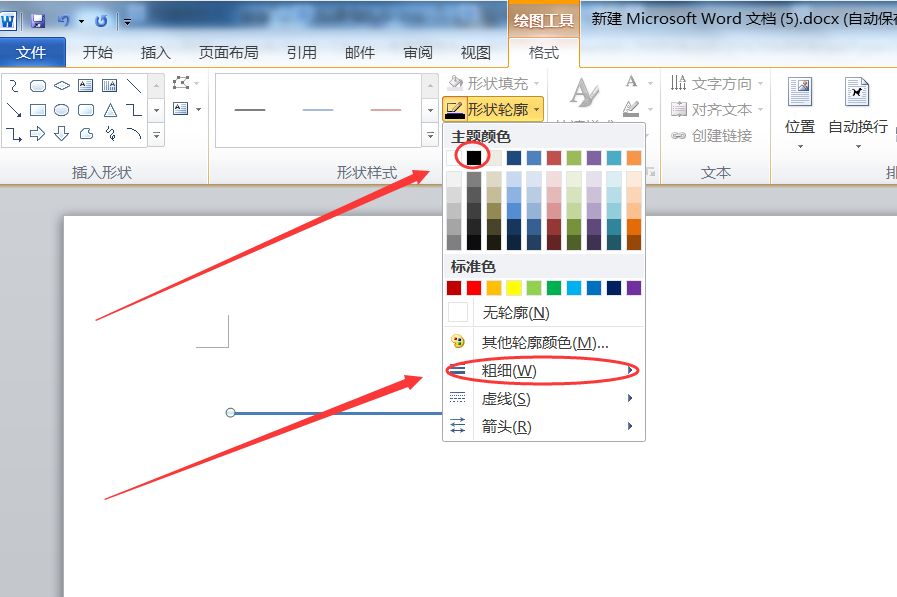
Task: Click the 其他轮廓颜色 palette icon
Action: [x=458, y=342]
